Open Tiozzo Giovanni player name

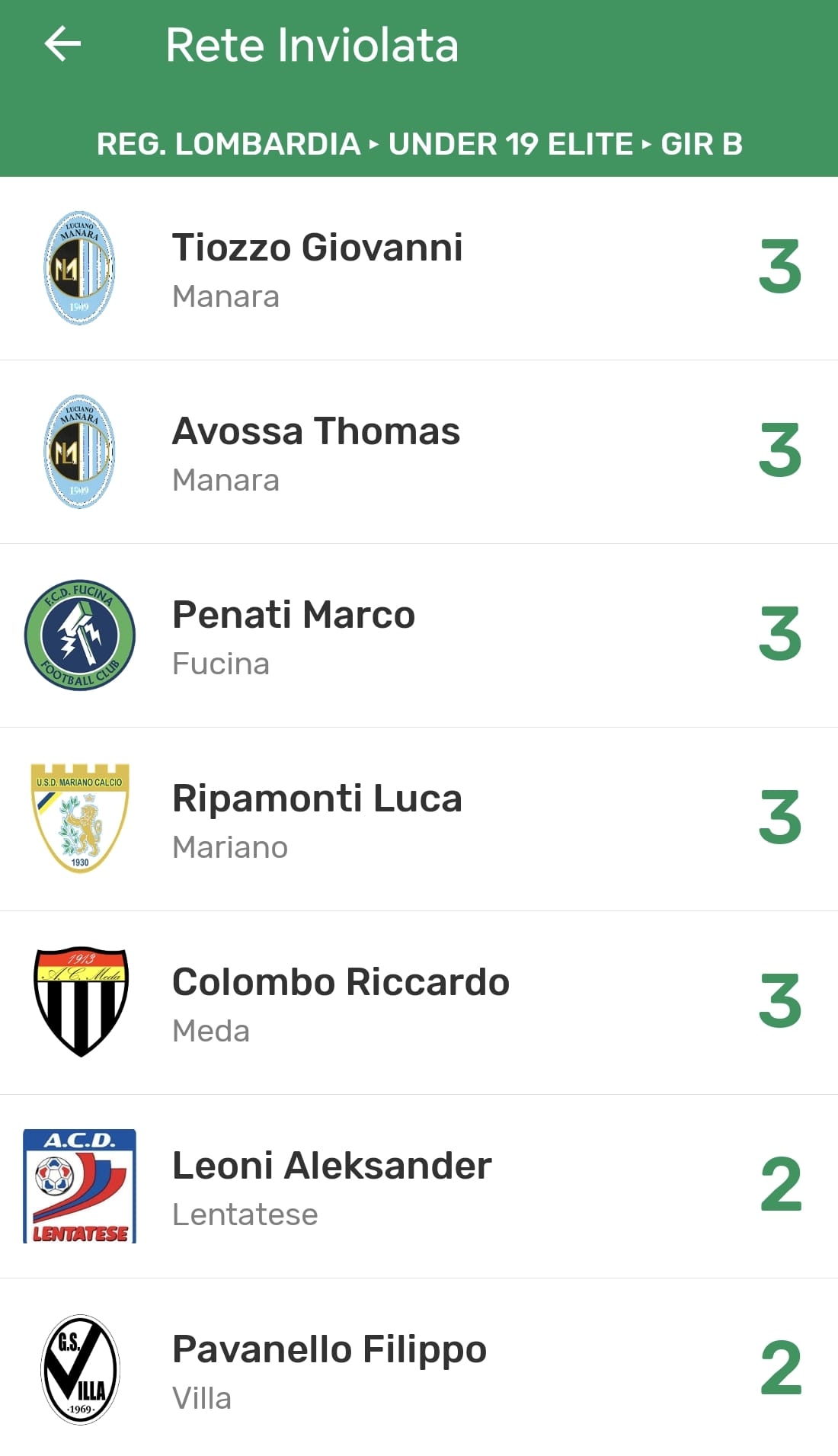318,248
